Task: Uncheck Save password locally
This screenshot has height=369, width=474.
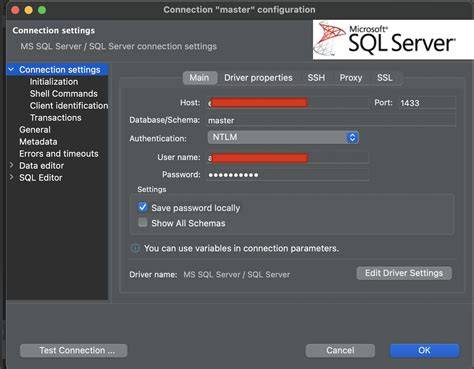Action: 143,207
